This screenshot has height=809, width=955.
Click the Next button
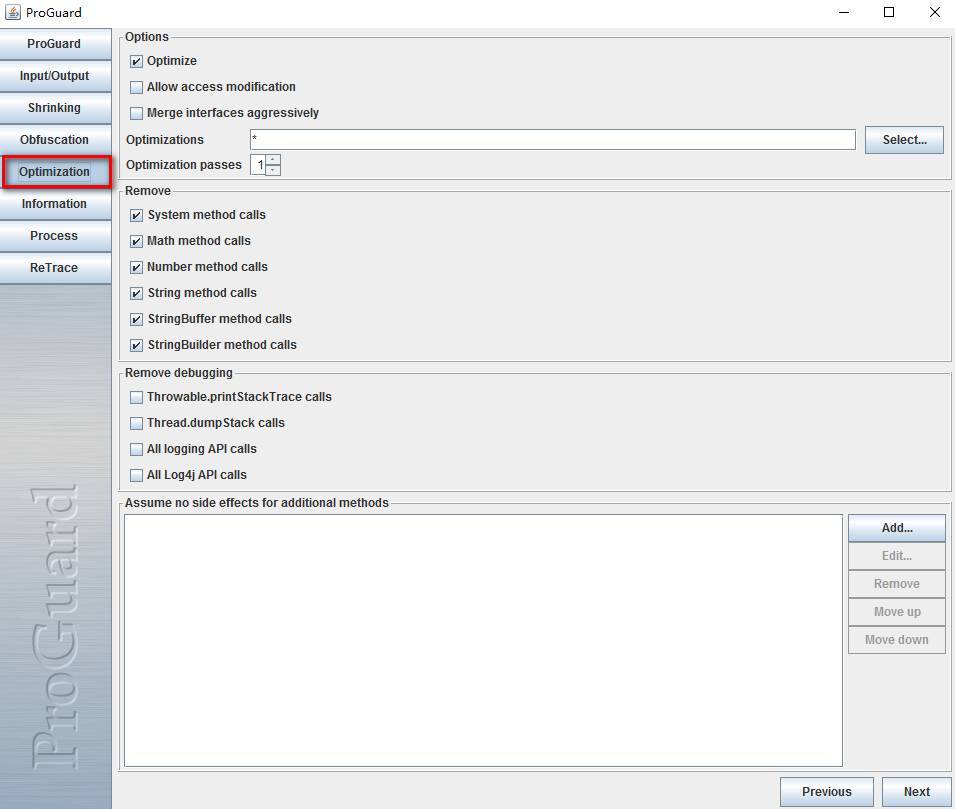917,792
